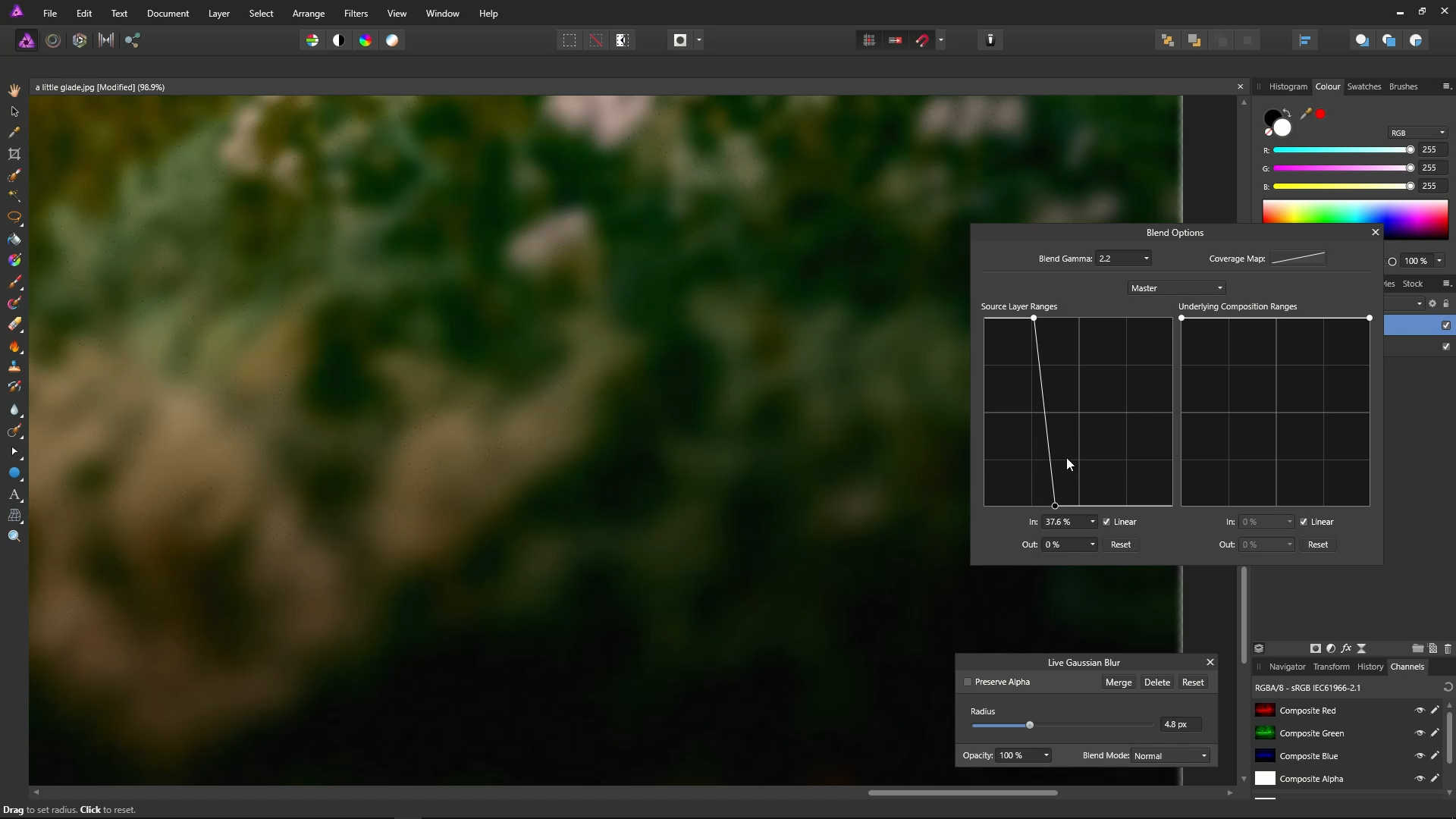Image resolution: width=1456 pixels, height=819 pixels.
Task: Open the Filters menu
Action: coord(355,13)
